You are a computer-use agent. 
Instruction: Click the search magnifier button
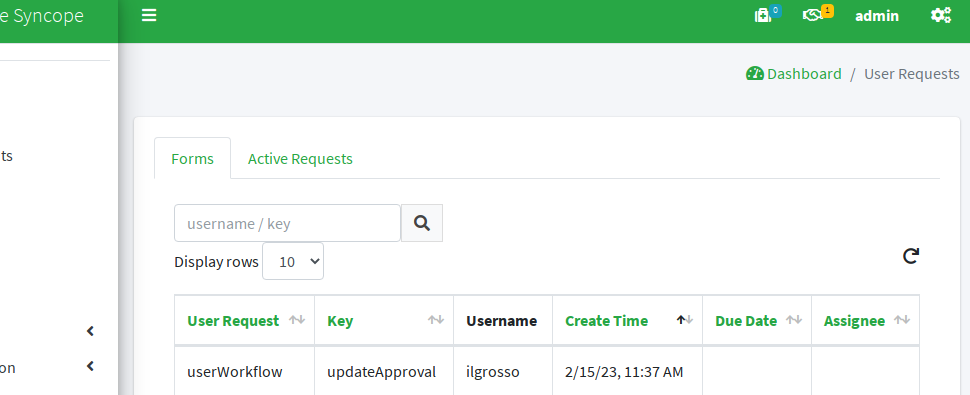[422, 223]
